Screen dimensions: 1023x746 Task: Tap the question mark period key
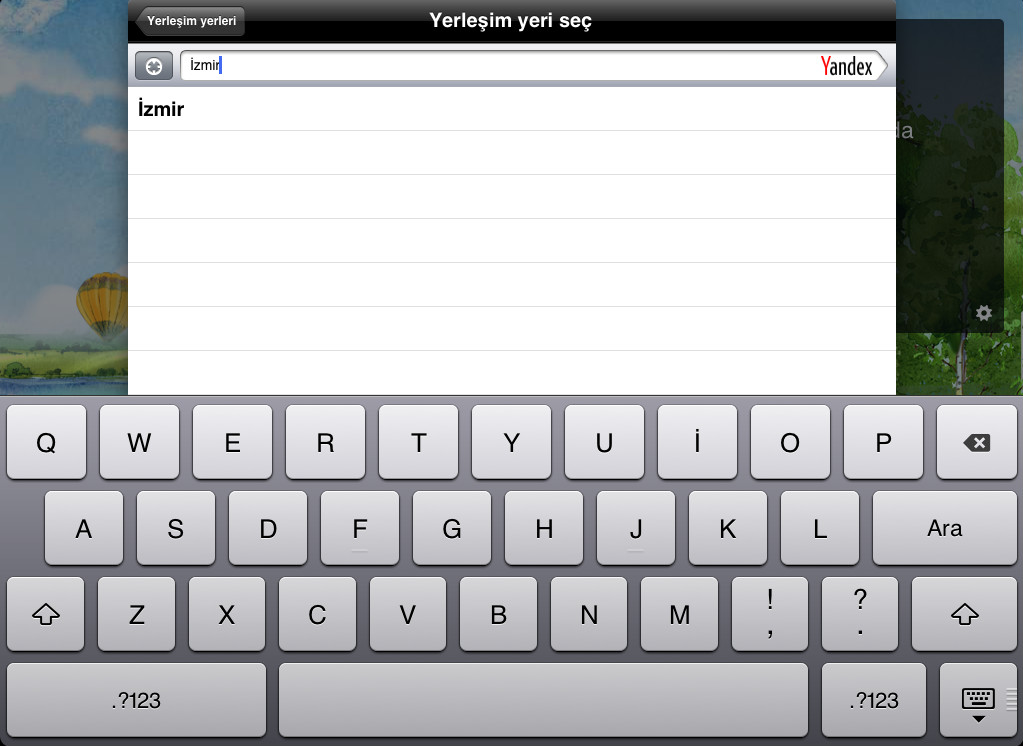coord(860,614)
